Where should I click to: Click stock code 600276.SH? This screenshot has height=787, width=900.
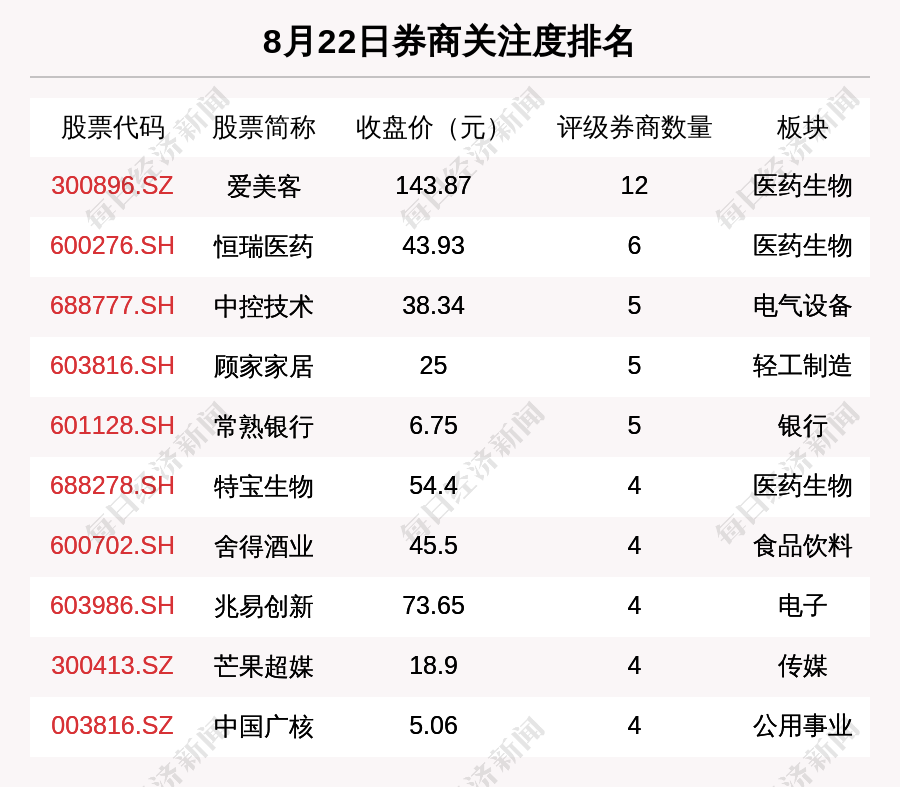pyautogui.click(x=112, y=246)
